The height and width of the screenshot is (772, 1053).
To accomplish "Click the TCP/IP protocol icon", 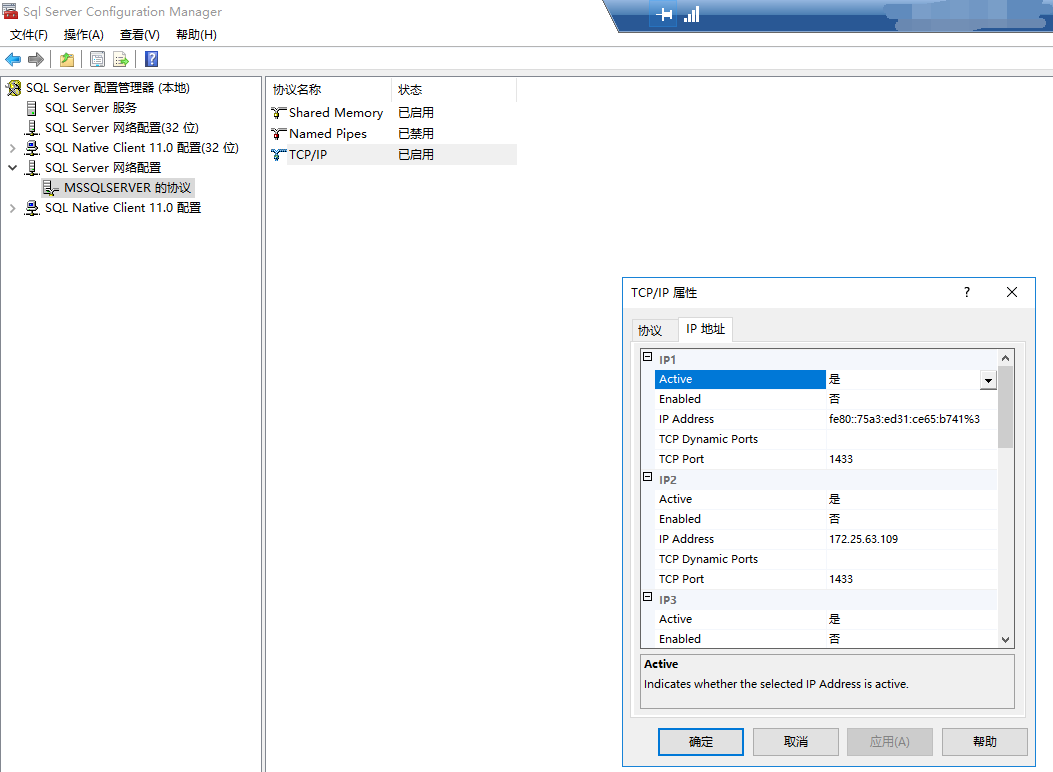I will [279, 154].
